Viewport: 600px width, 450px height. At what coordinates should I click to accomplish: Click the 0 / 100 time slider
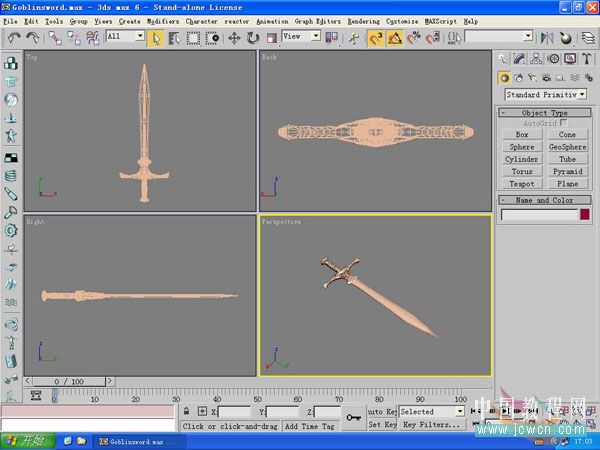[x=69, y=382]
